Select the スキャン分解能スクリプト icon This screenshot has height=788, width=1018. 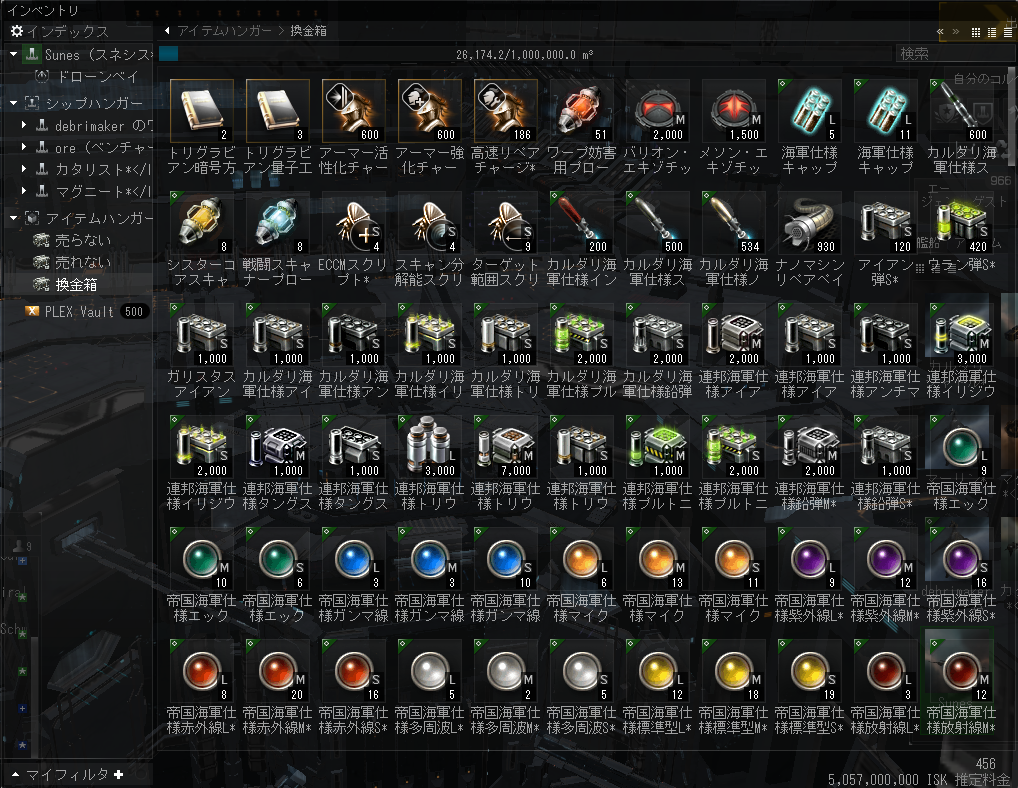[430, 223]
